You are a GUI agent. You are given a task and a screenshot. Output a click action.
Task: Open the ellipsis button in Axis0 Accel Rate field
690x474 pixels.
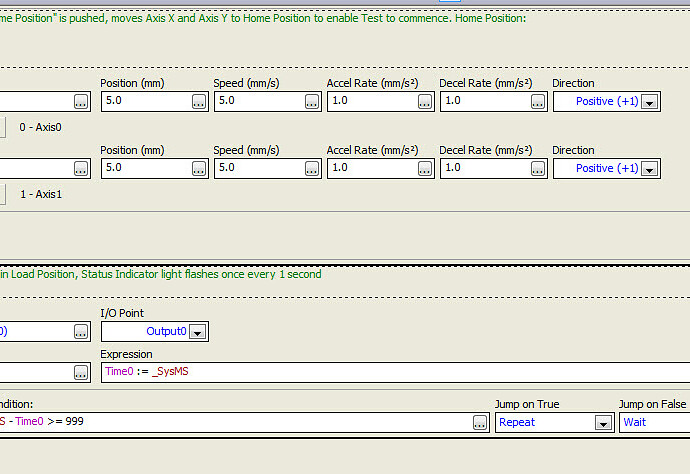coord(425,102)
